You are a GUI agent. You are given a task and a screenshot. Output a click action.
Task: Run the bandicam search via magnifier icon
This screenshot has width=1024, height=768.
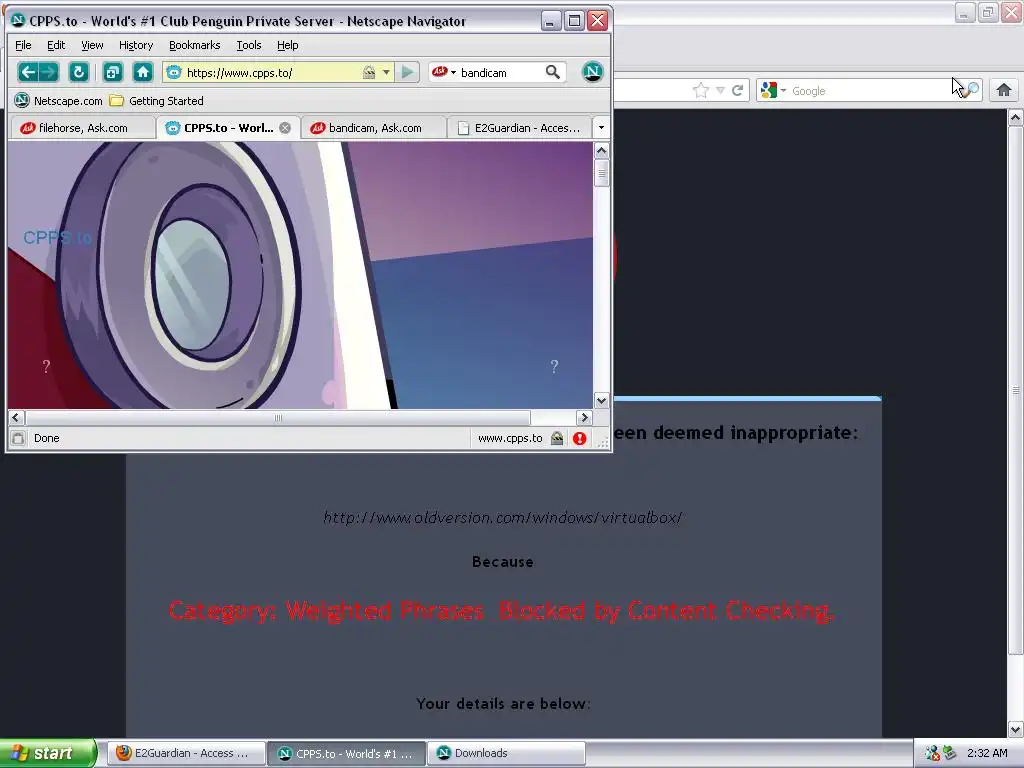(x=552, y=72)
